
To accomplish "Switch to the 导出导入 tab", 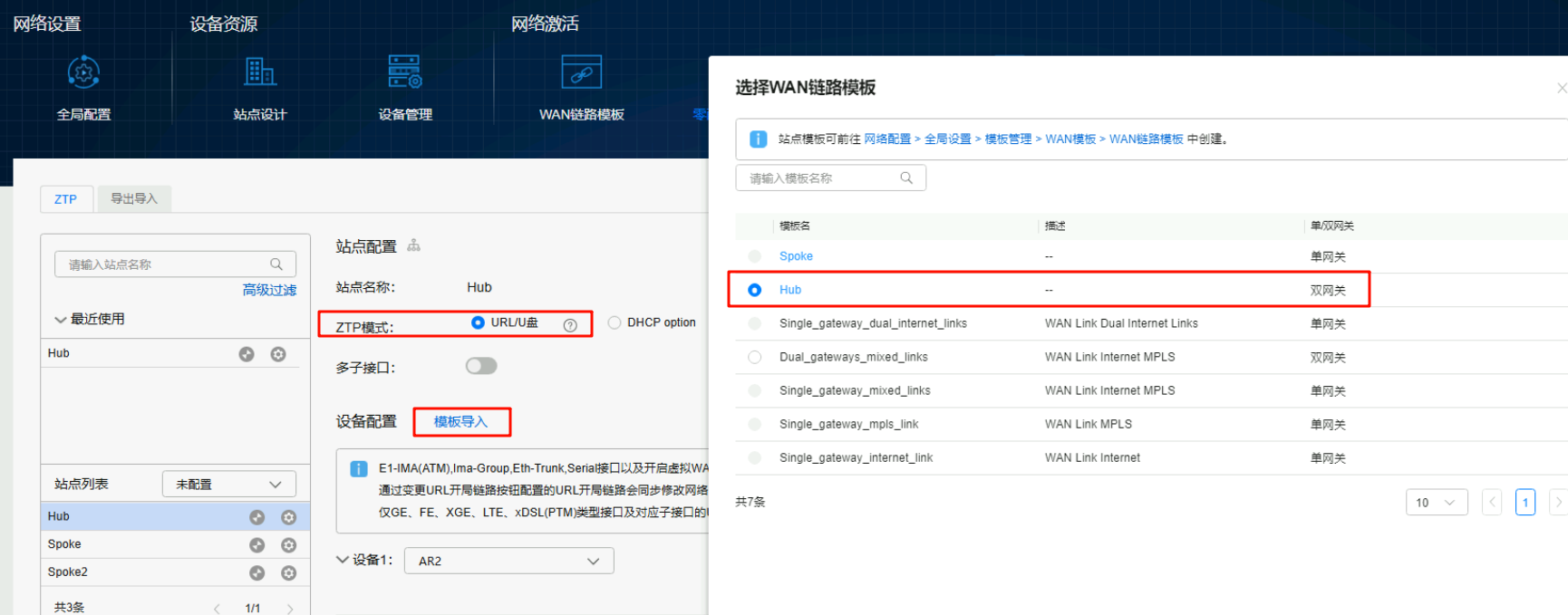I will pos(134,199).
